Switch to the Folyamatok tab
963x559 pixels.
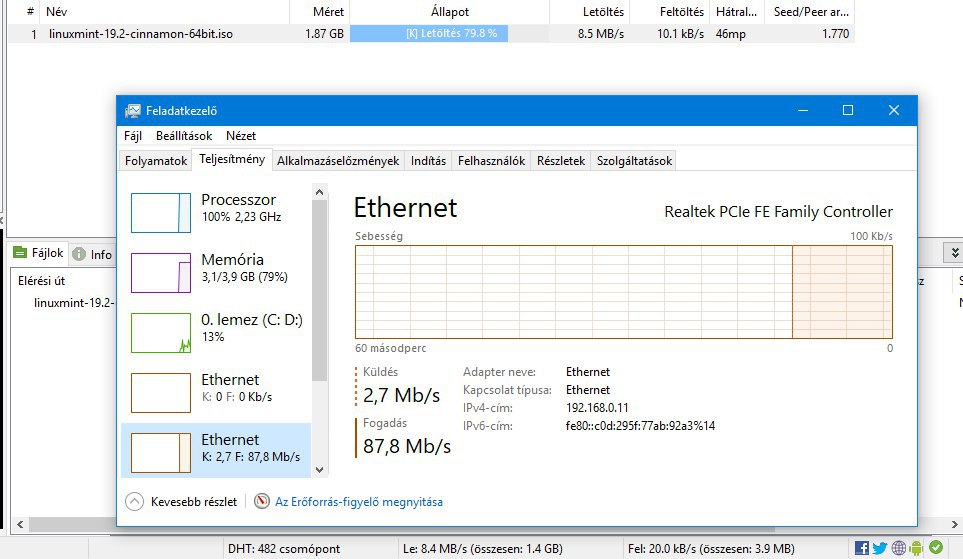coord(155,161)
